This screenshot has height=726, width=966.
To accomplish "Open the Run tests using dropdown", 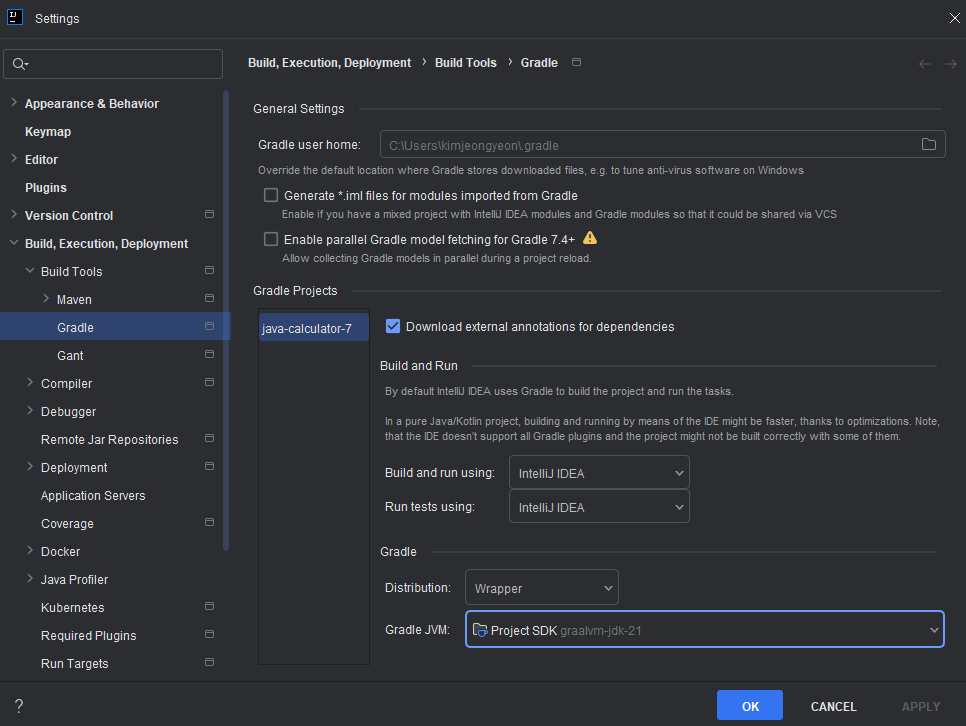I will coord(599,507).
